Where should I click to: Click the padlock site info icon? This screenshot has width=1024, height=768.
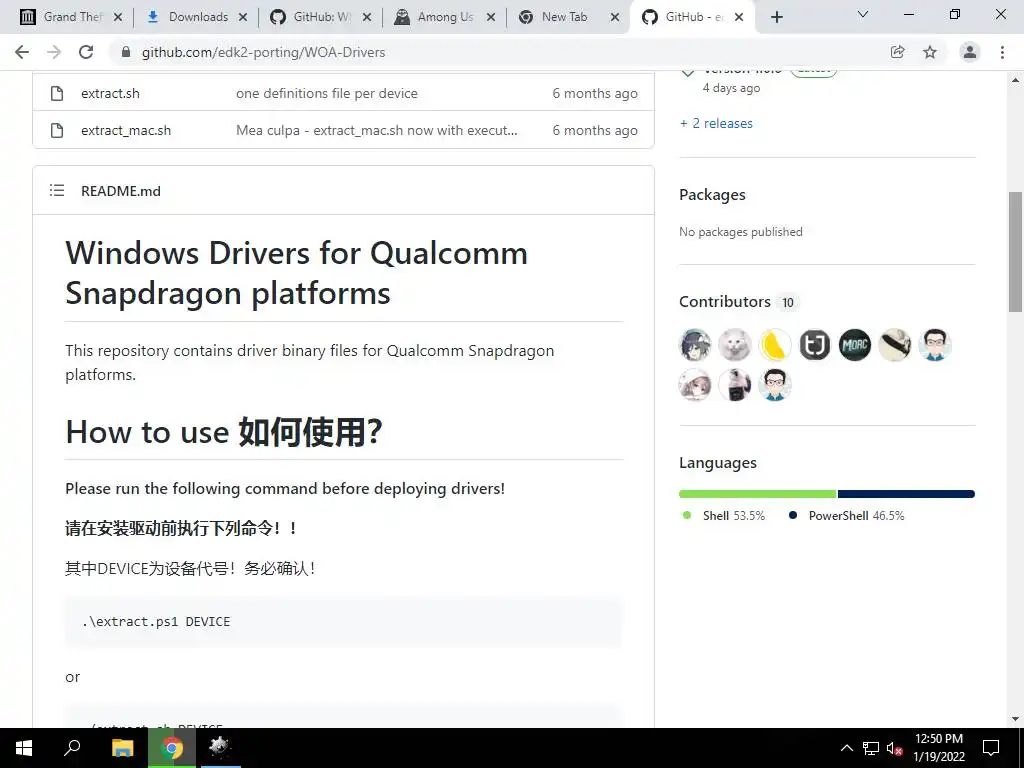click(x=126, y=52)
